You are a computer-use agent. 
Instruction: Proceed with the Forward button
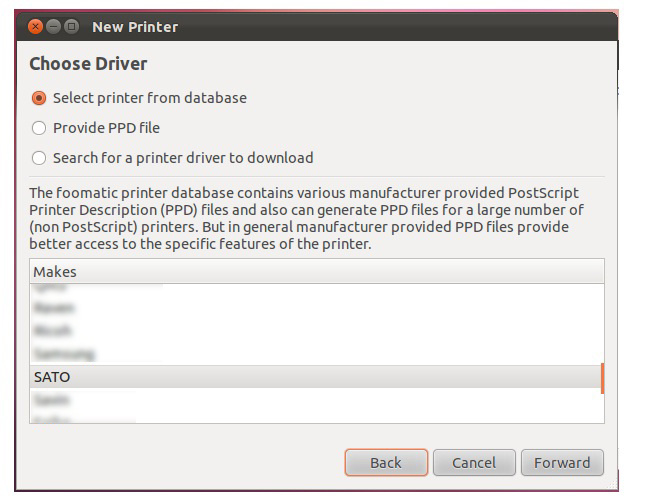[562, 462]
